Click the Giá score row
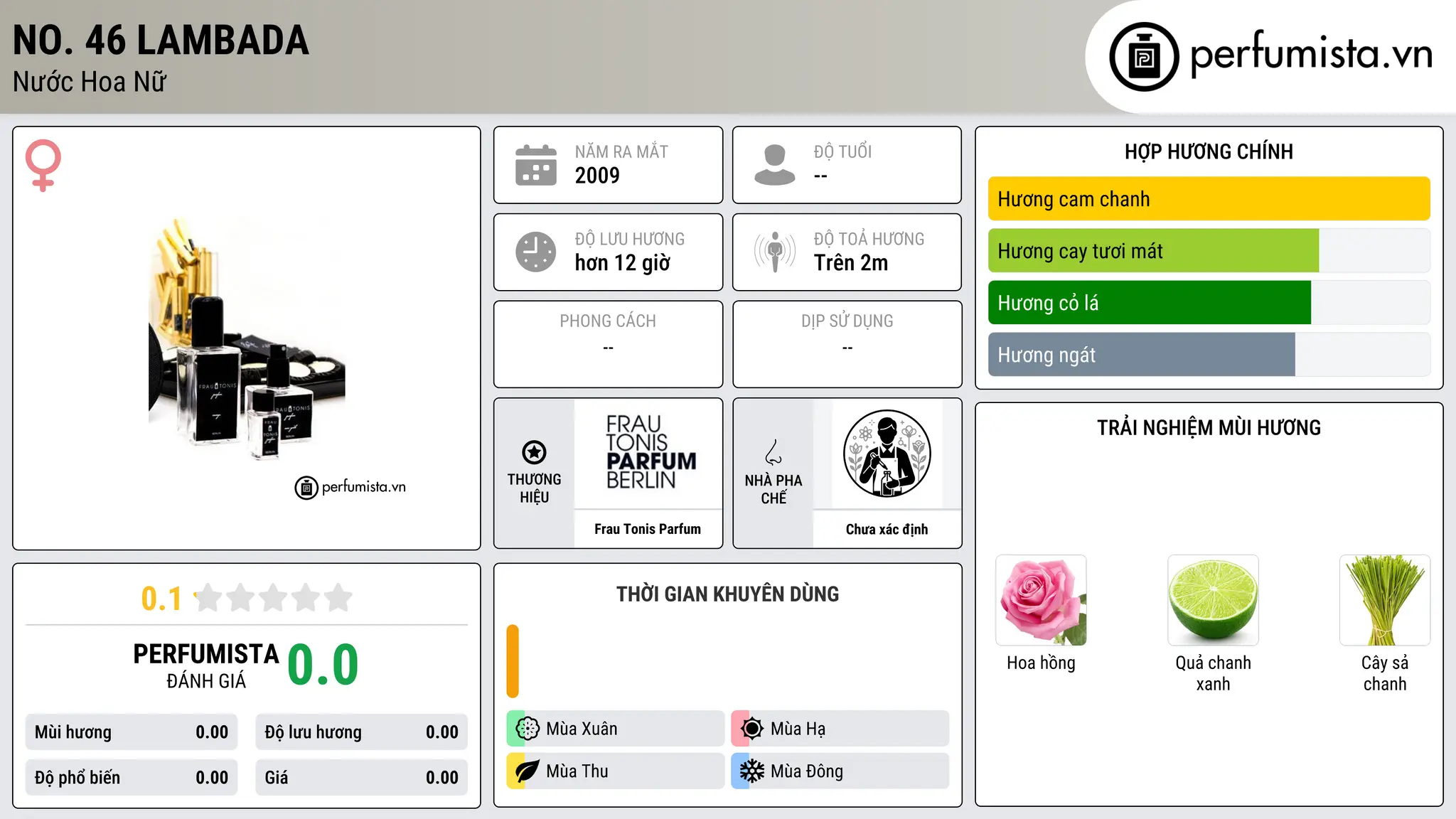The width and height of the screenshot is (1456, 819). click(361, 778)
